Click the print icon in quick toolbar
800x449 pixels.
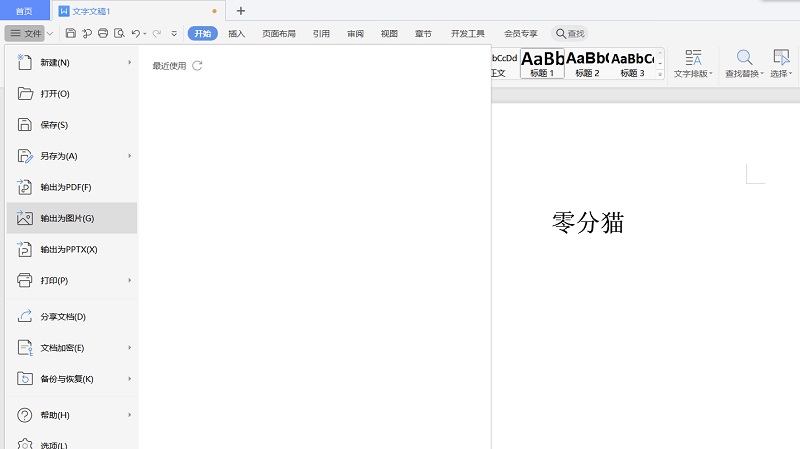pos(102,33)
